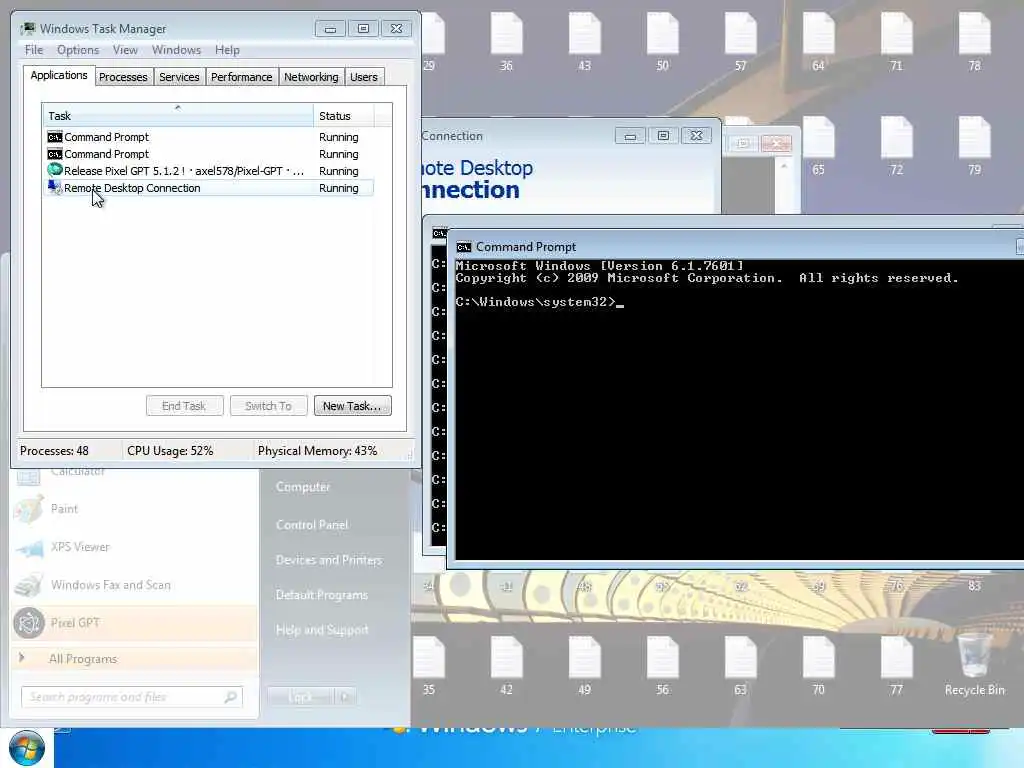
Task: Click the second Command Prompt task icon
Action: click(55, 153)
